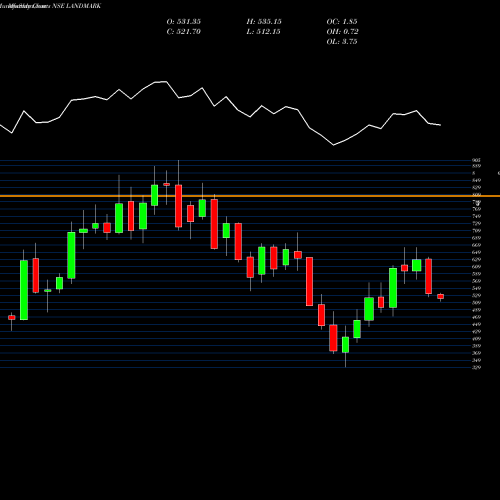Click the 469 price axis label

point(477,317)
